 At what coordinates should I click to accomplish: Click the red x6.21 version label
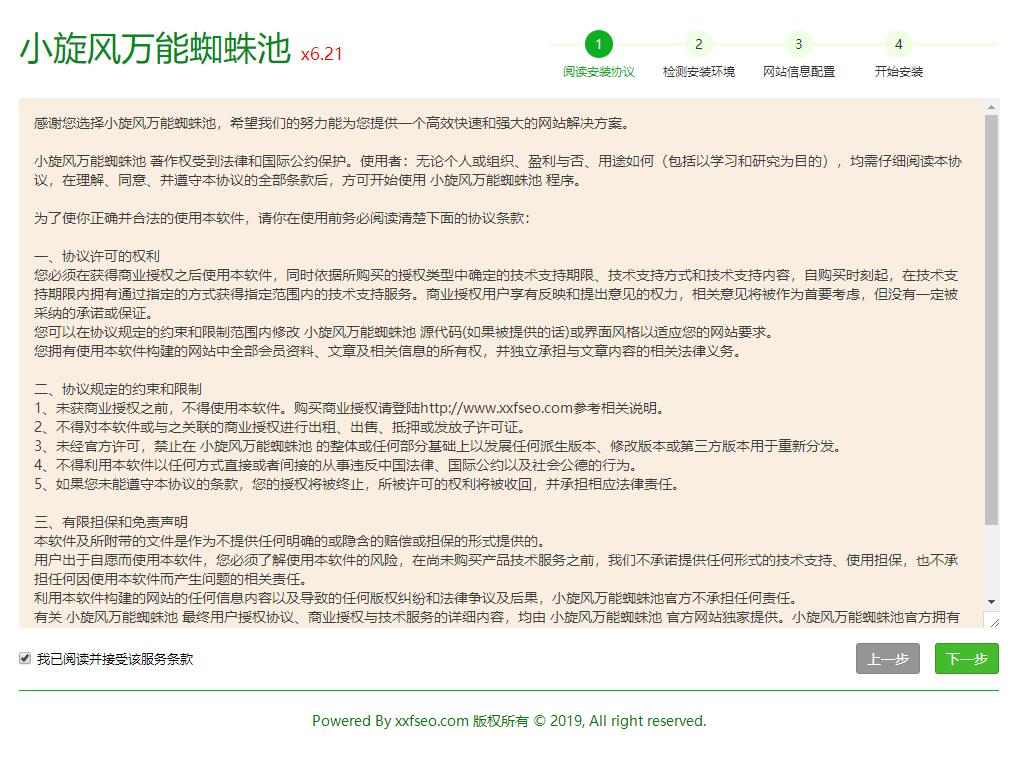pos(321,54)
